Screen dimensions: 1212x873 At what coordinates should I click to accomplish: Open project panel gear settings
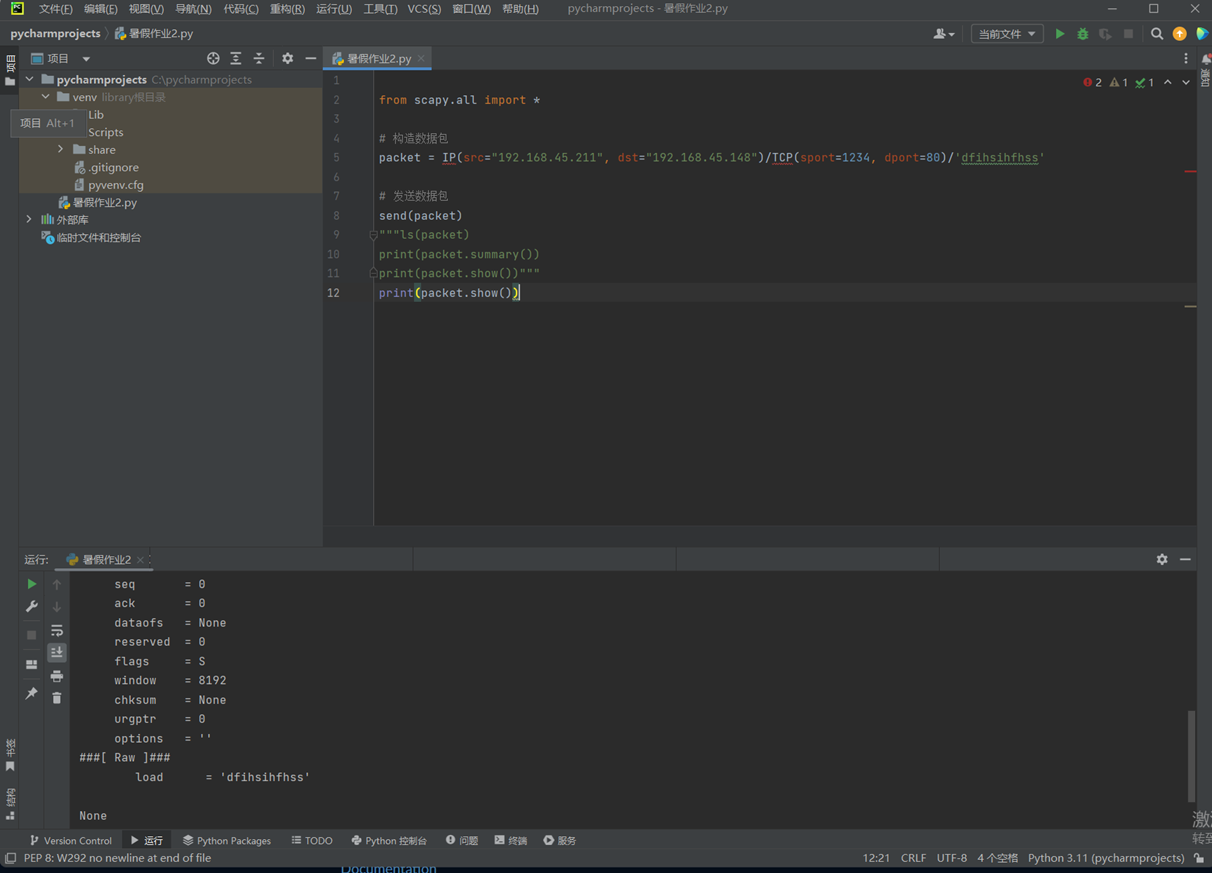pos(288,59)
